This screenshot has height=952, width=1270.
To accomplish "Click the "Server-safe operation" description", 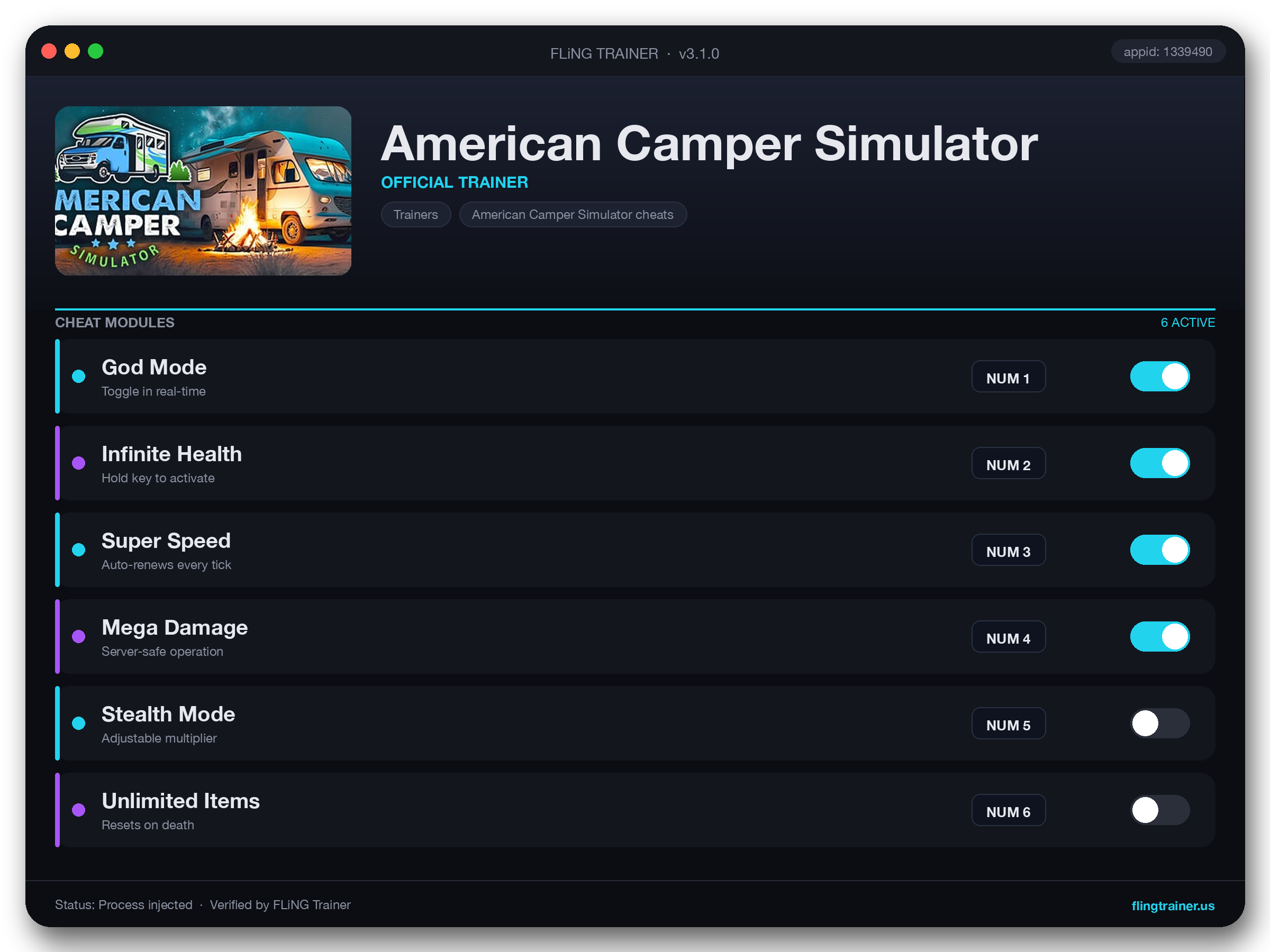I will click(162, 651).
